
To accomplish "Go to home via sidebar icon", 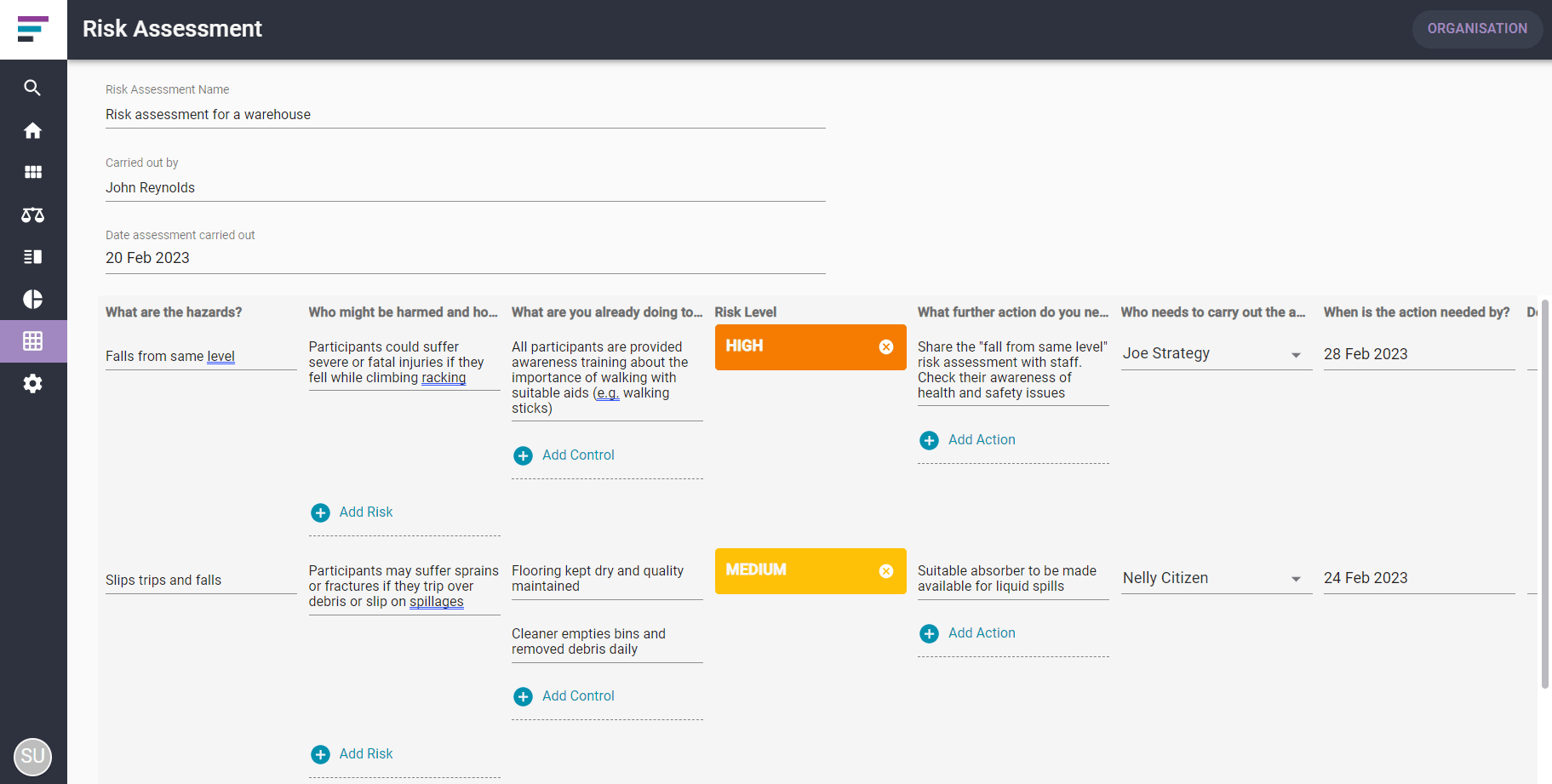I will click(x=32, y=130).
